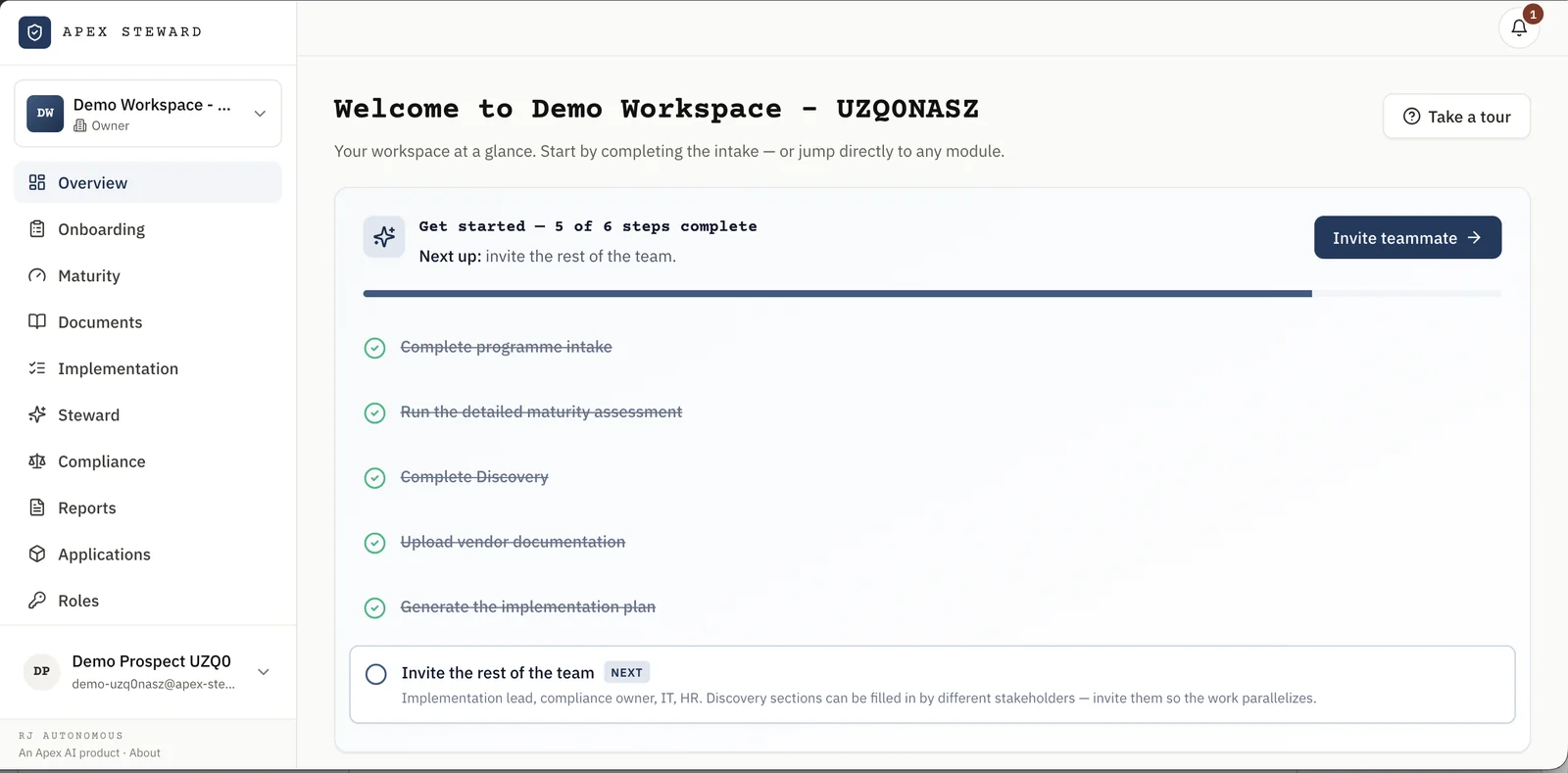Click the Roles key icon
Image resolution: width=1568 pixels, height=773 pixels.
[37, 600]
